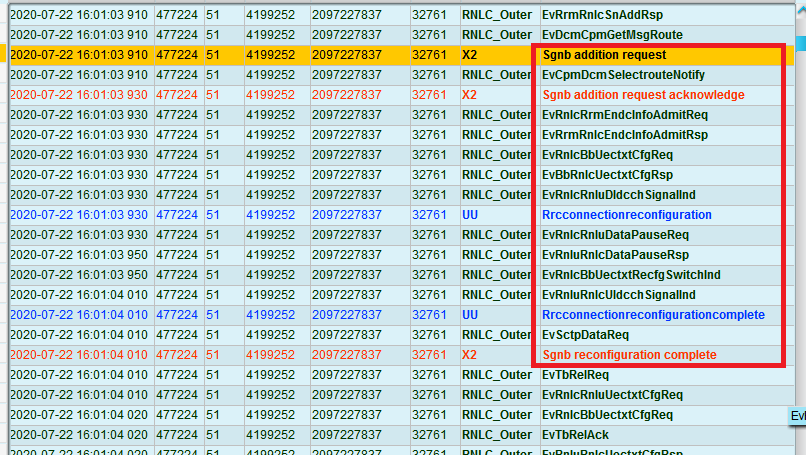Select the EvRnlcRnluUectxtCfgReq event
Screen dimensions: 806x455
(x=612, y=395)
